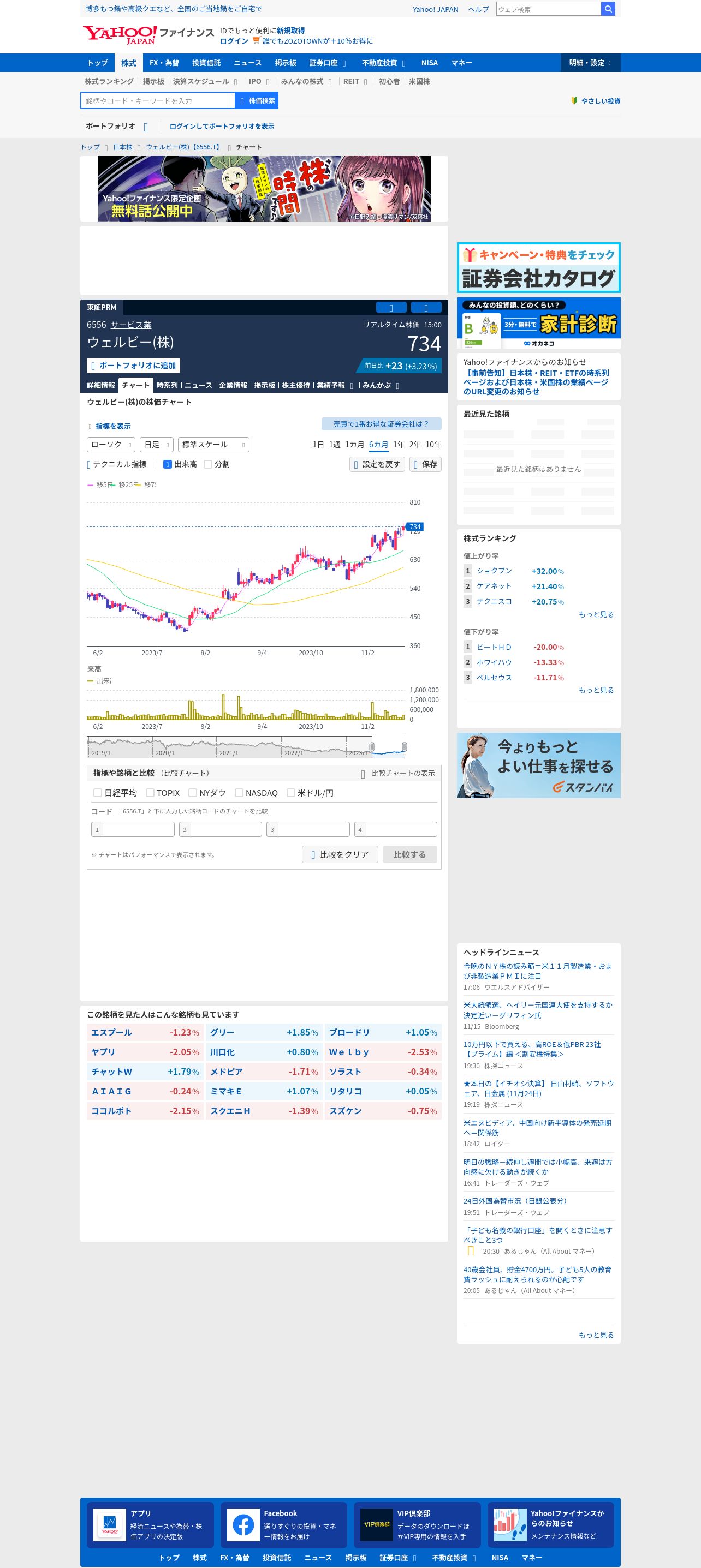Switch to the 株主優待 stock tab
701x1568 pixels.
296,385
